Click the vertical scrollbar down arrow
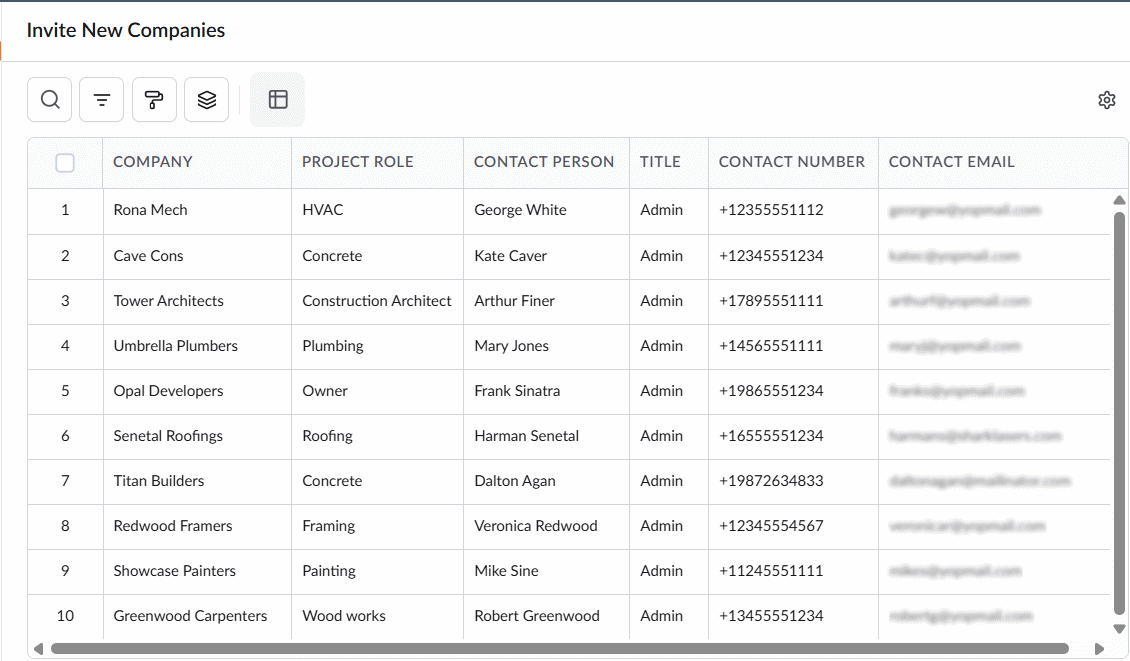 pyautogui.click(x=1119, y=629)
